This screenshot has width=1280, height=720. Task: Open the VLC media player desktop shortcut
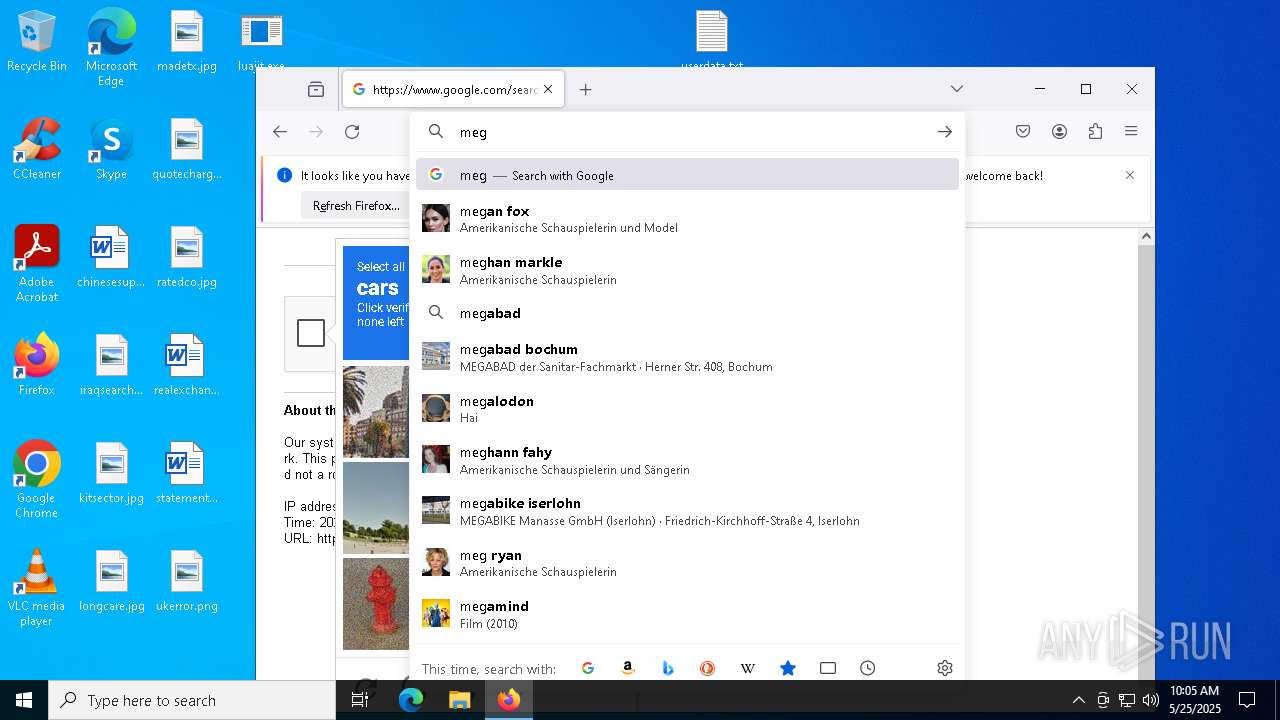click(x=37, y=588)
